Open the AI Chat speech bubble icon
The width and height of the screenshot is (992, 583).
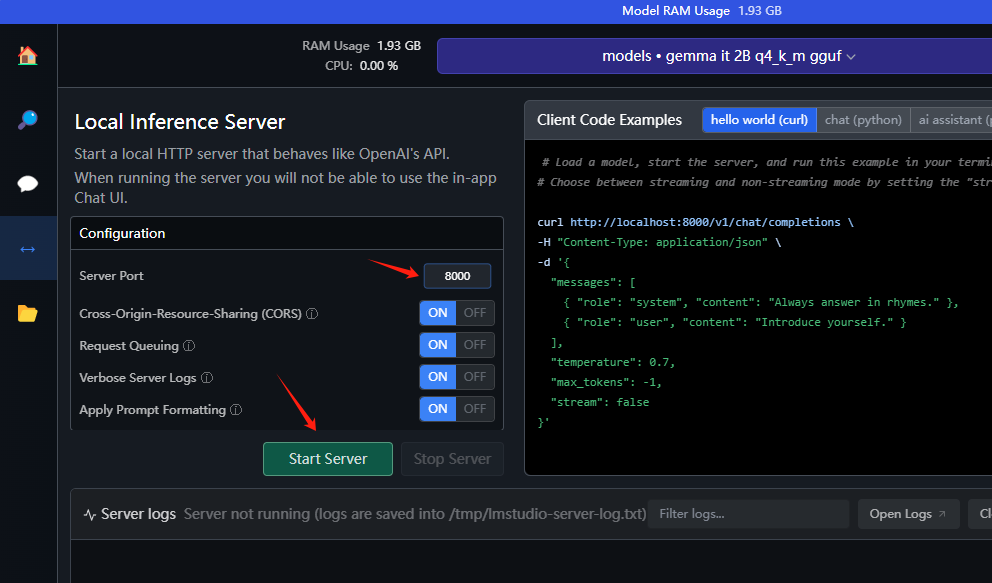pyautogui.click(x=28, y=184)
